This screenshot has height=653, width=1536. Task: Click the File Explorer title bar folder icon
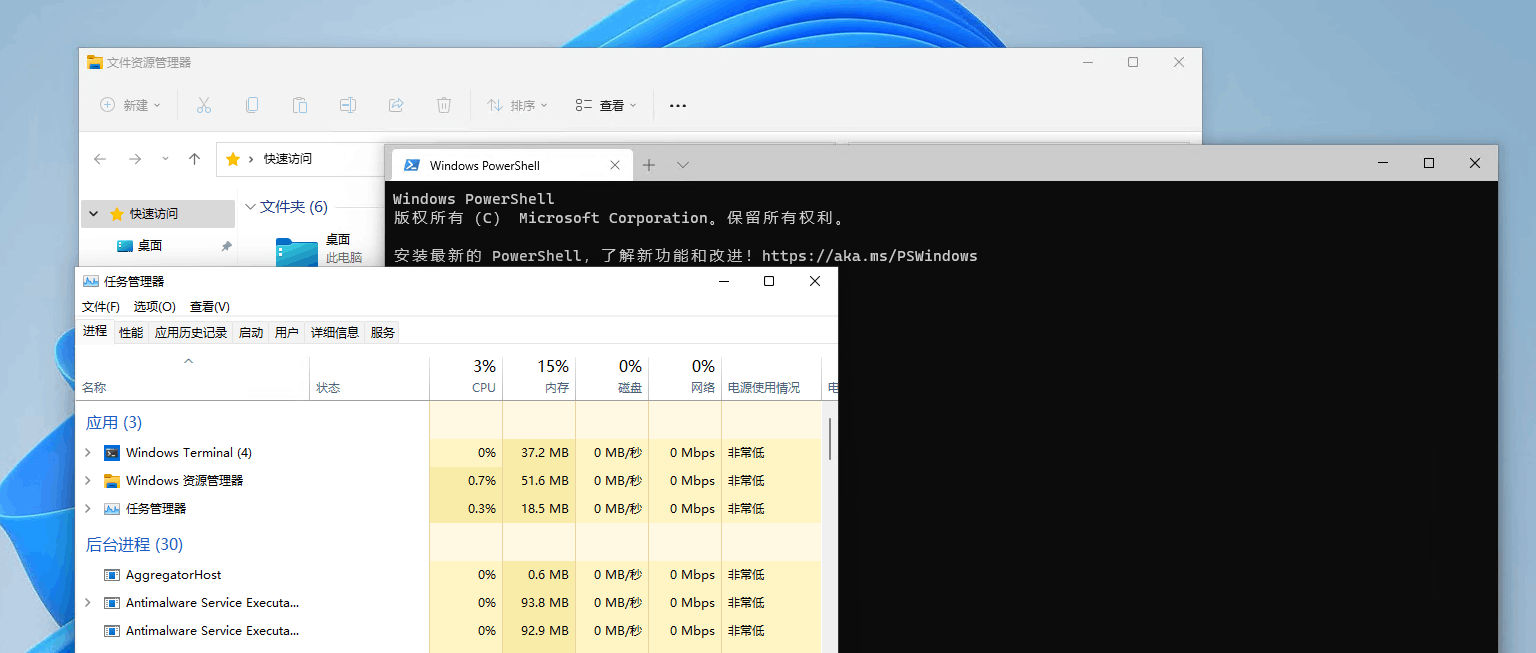pyautogui.click(x=95, y=62)
